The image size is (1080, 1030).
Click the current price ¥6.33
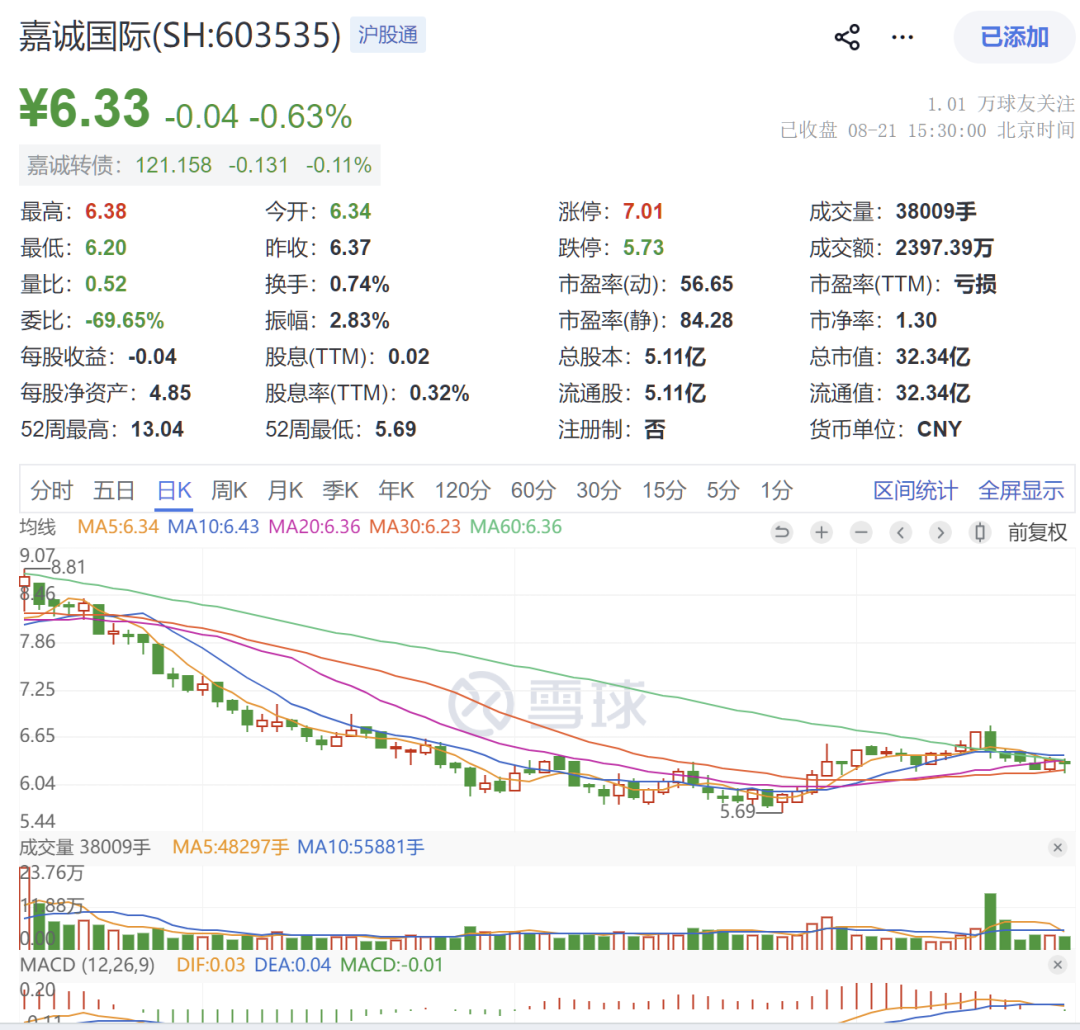(x=84, y=109)
